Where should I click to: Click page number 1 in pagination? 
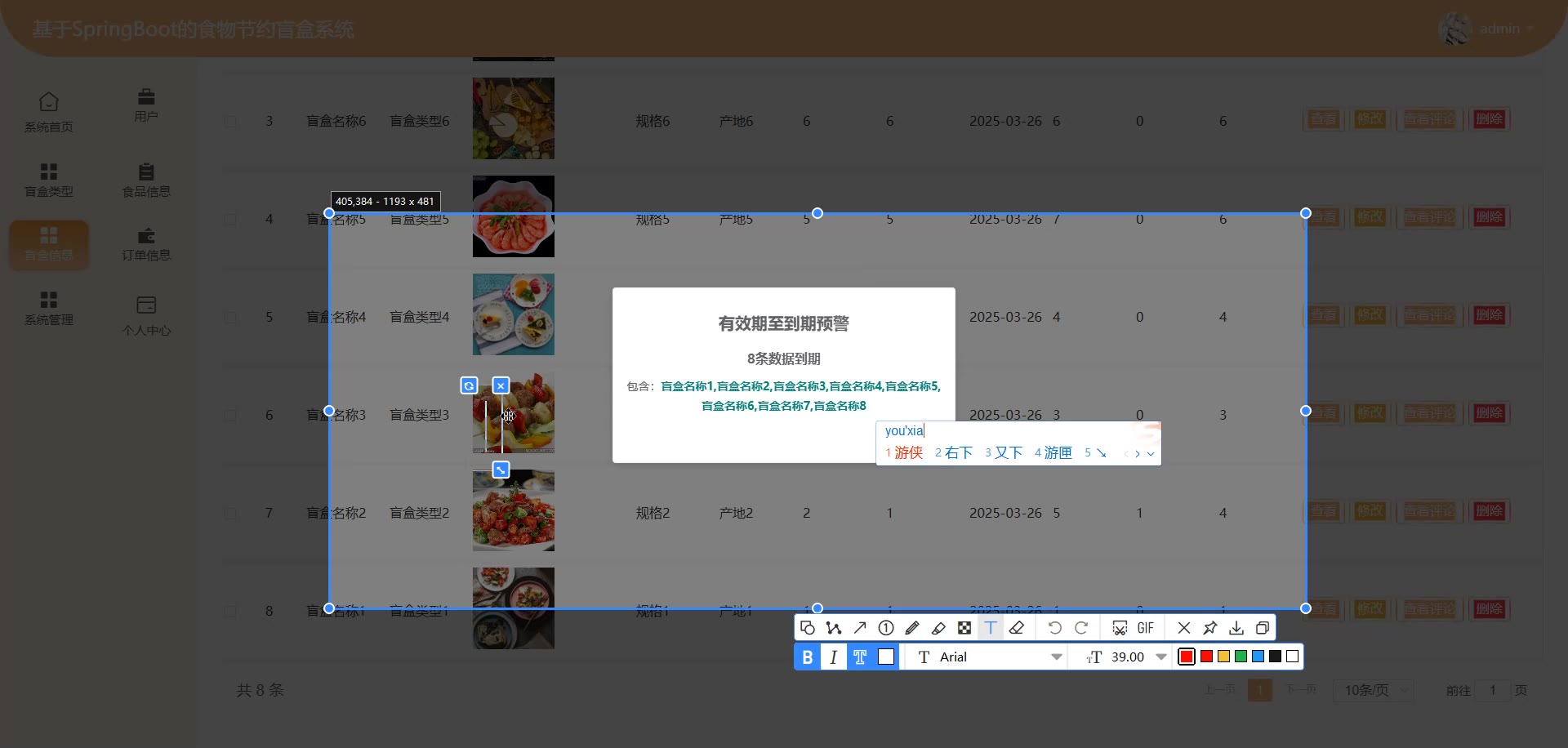(x=1260, y=690)
